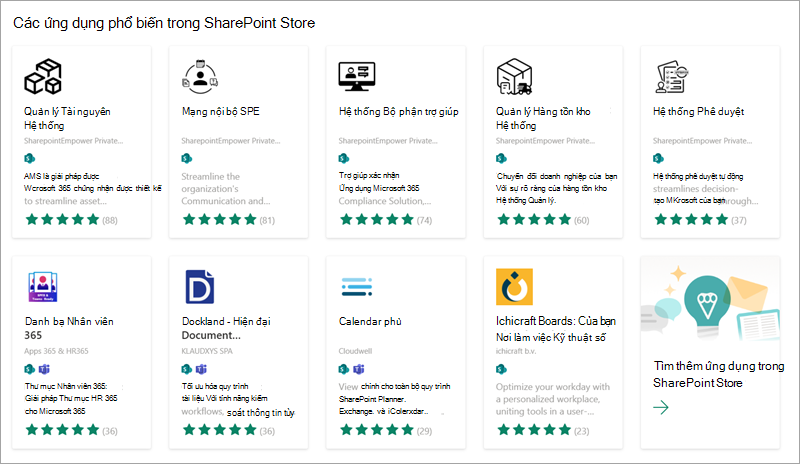
Task: Click the KLAUDXYS SPA publisher text
Action: coord(207,351)
